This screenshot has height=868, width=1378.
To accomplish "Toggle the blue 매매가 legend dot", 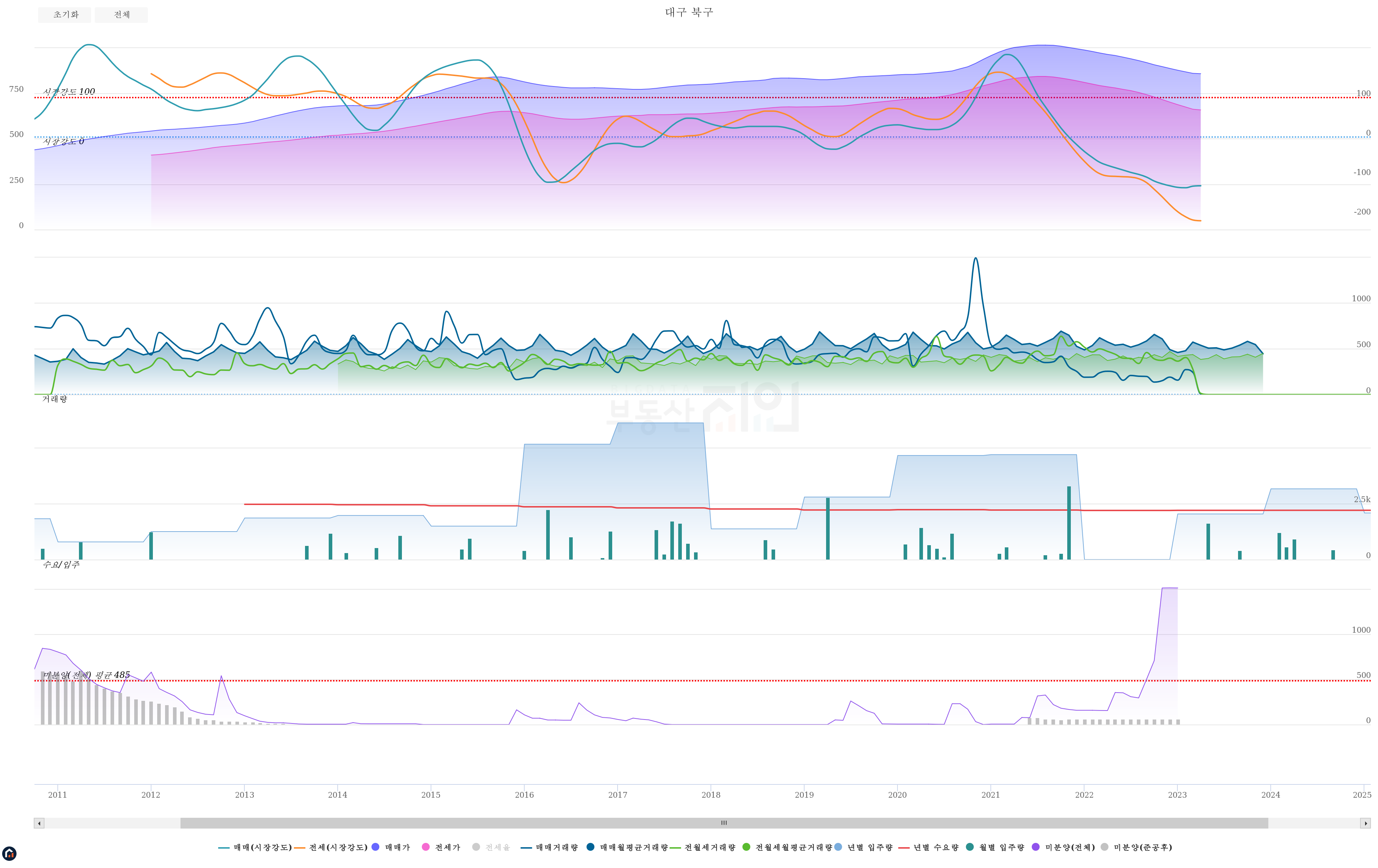I will [376, 847].
